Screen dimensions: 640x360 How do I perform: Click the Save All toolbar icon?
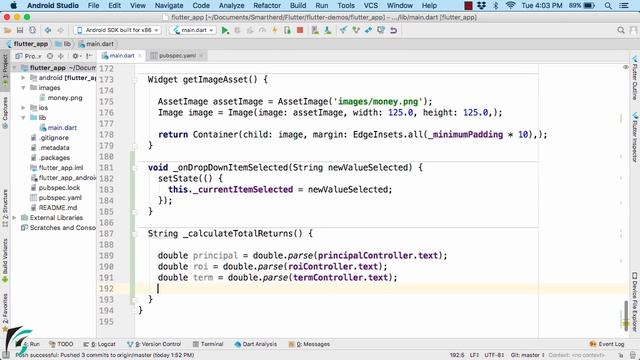[x=20, y=30]
